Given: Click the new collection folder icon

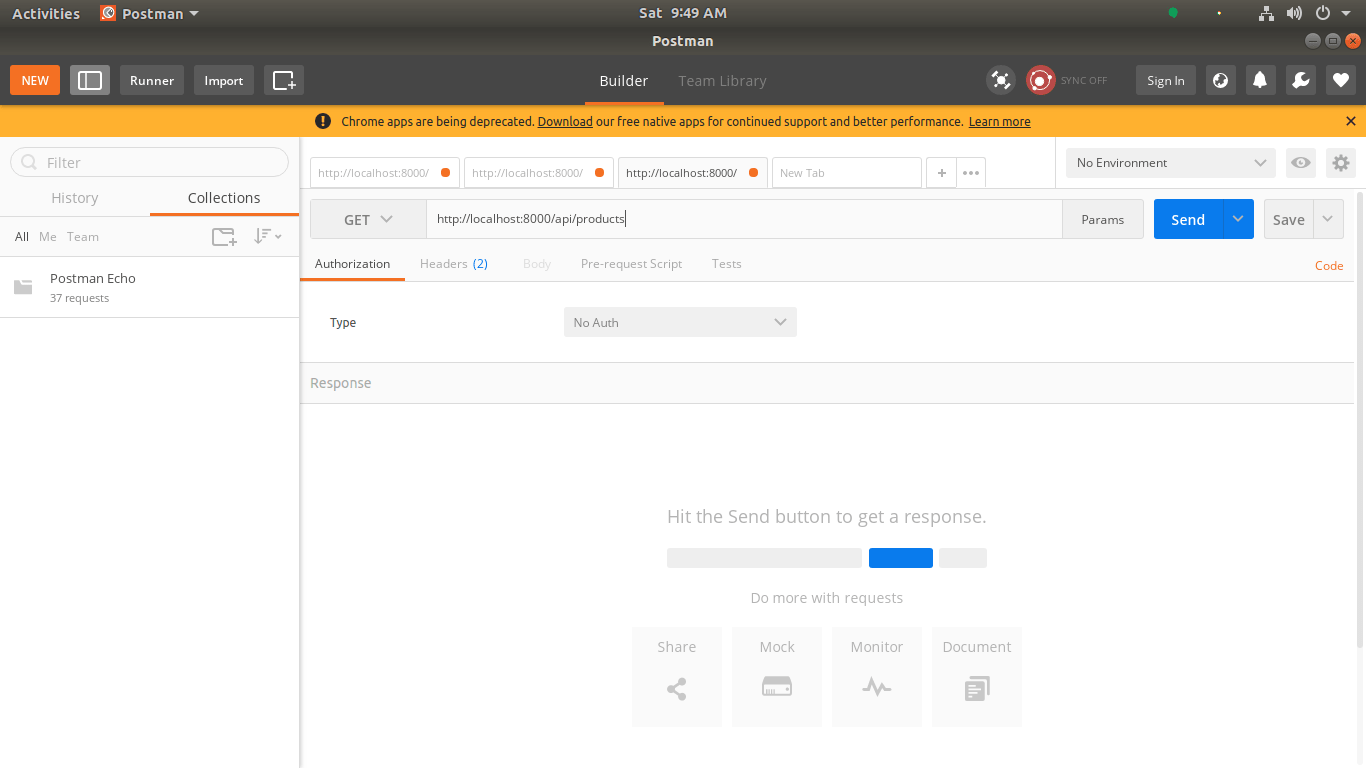Looking at the screenshot, I should tap(224, 237).
